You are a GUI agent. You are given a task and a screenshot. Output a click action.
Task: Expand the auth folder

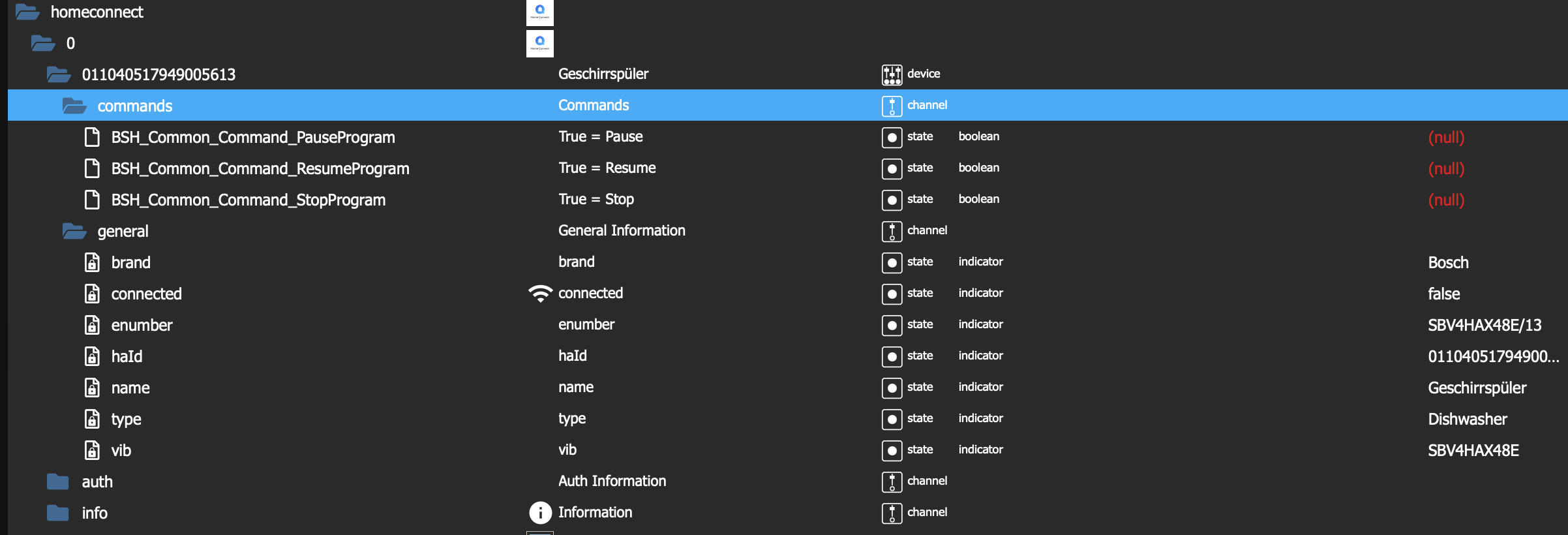click(58, 481)
